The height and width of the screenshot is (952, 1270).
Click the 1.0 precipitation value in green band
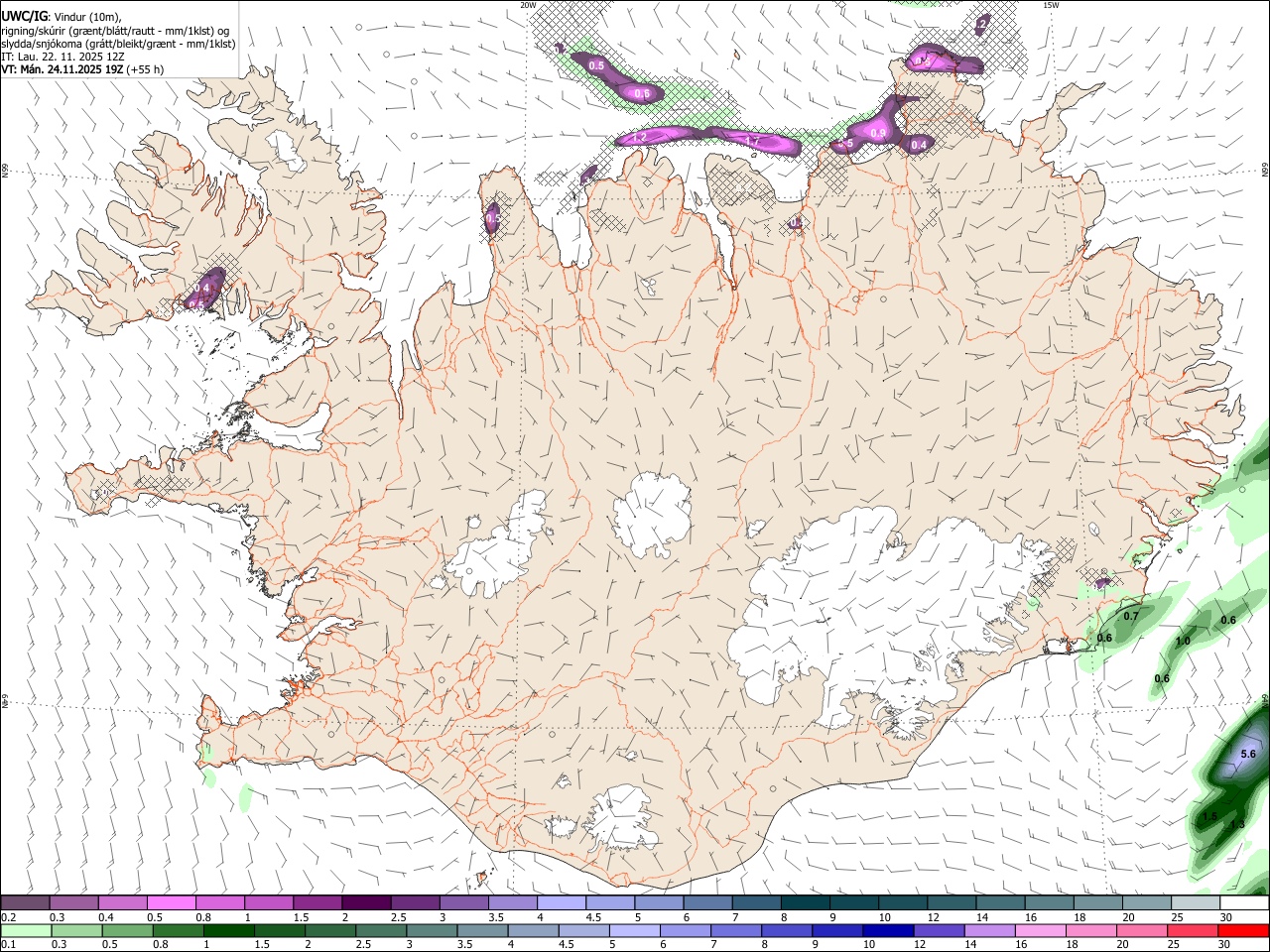coord(1183,642)
